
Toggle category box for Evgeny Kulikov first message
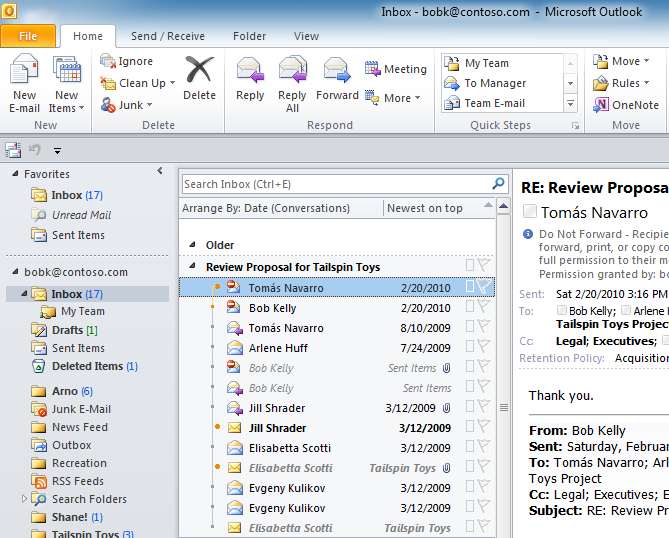click(x=470, y=486)
